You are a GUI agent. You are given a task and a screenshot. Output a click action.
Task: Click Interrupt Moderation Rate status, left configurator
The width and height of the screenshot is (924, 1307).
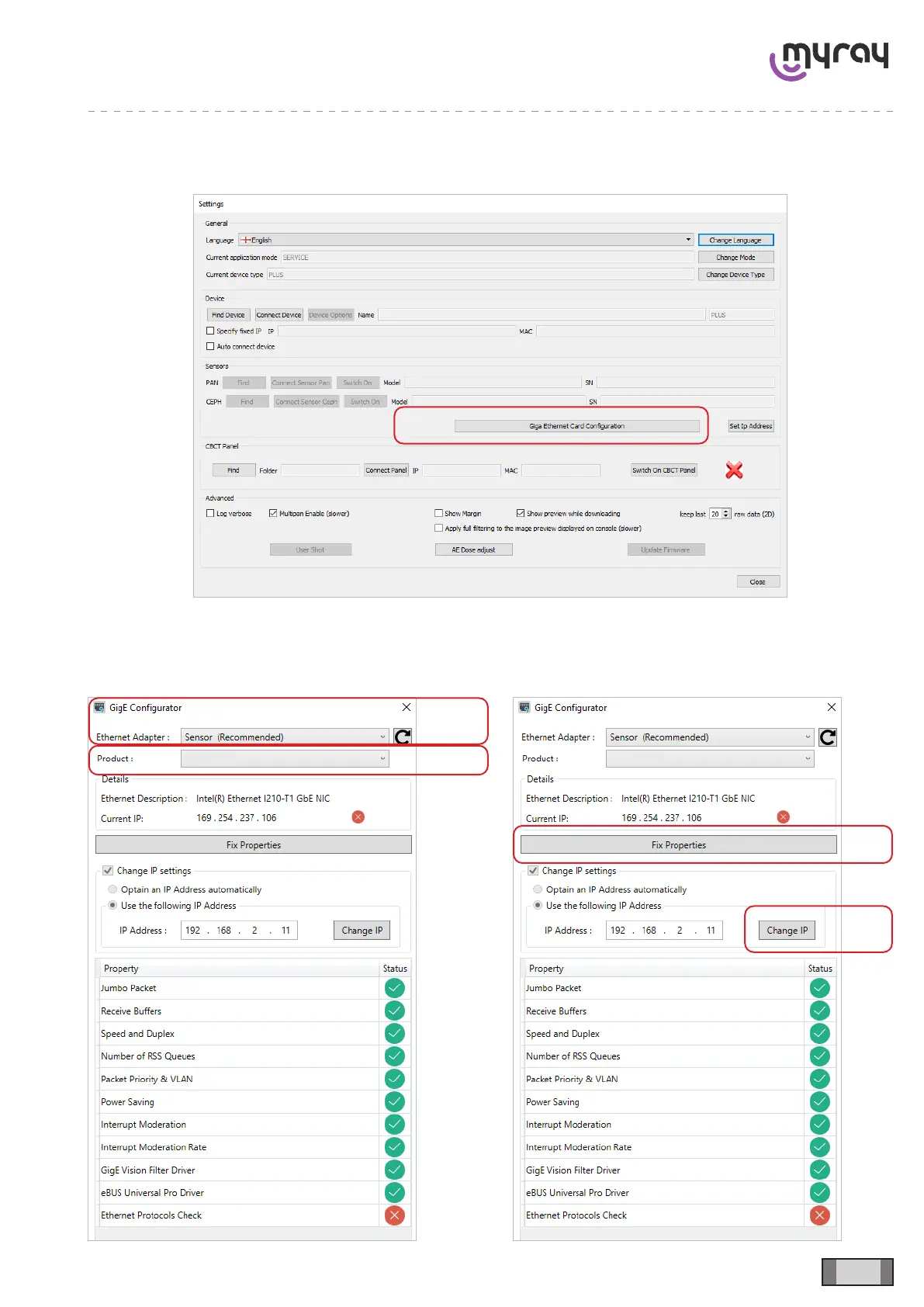[x=395, y=1147]
